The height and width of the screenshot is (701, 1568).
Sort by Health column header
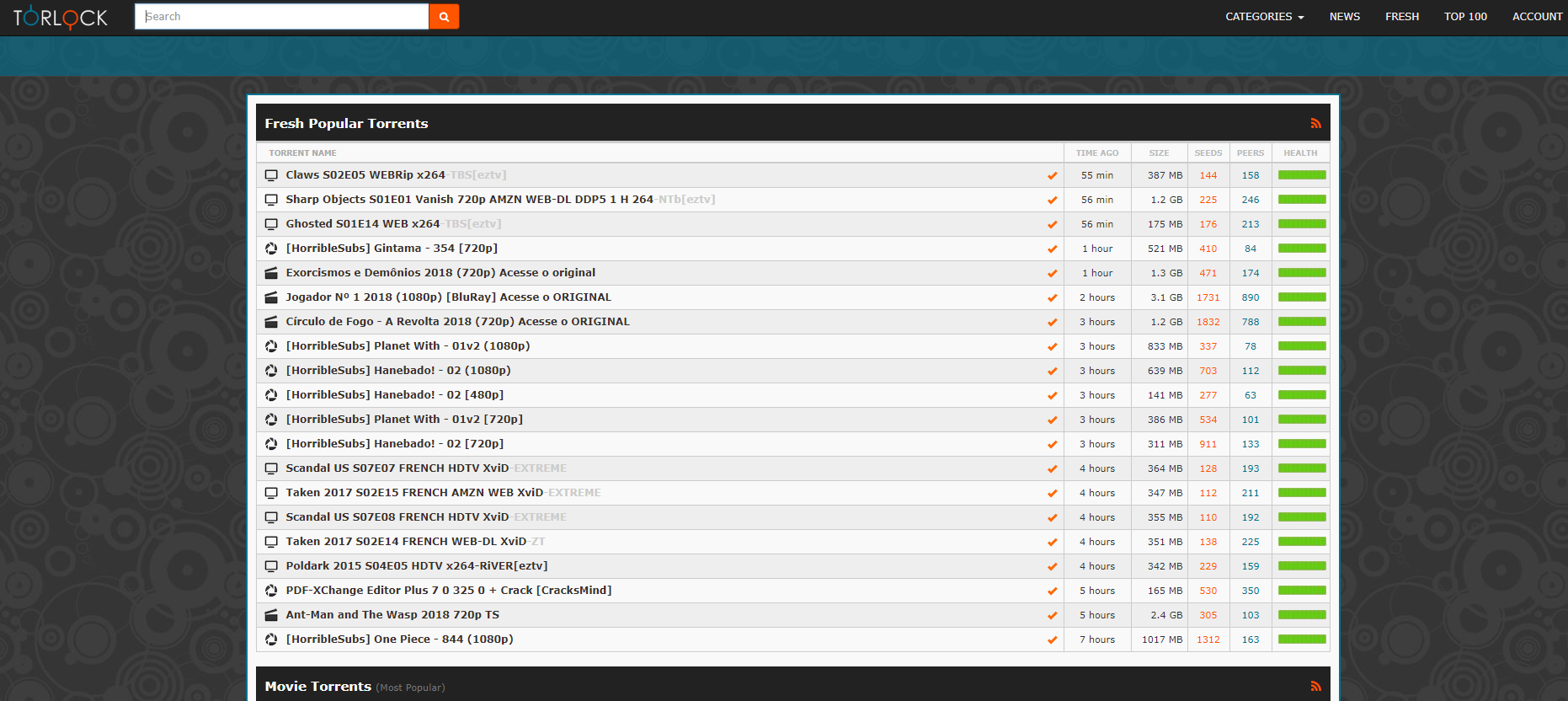pyautogui.click(x=1300, y=153)
